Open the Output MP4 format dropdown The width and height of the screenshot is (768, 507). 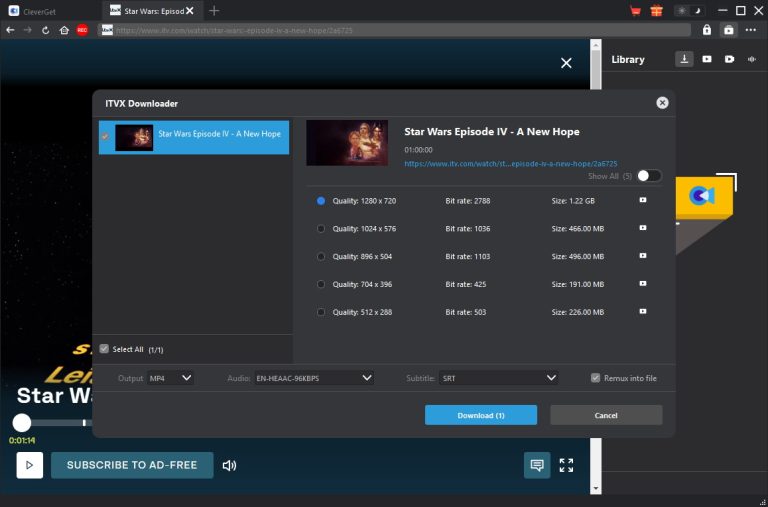[170, 378]
